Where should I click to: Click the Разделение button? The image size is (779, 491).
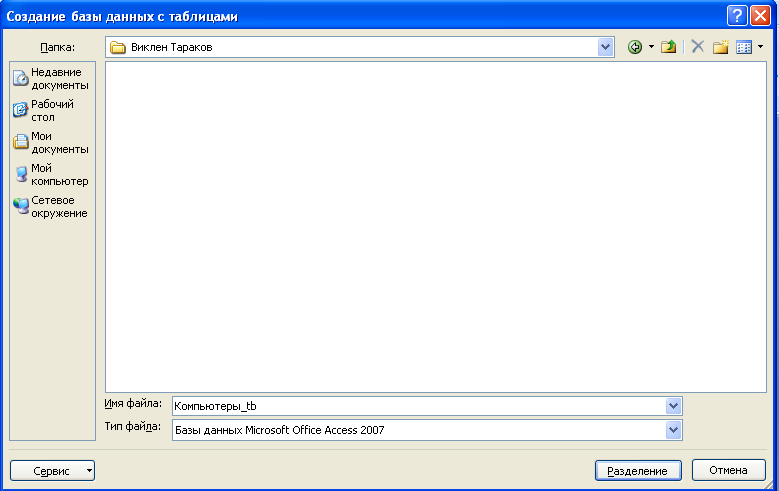pos(638,471)
